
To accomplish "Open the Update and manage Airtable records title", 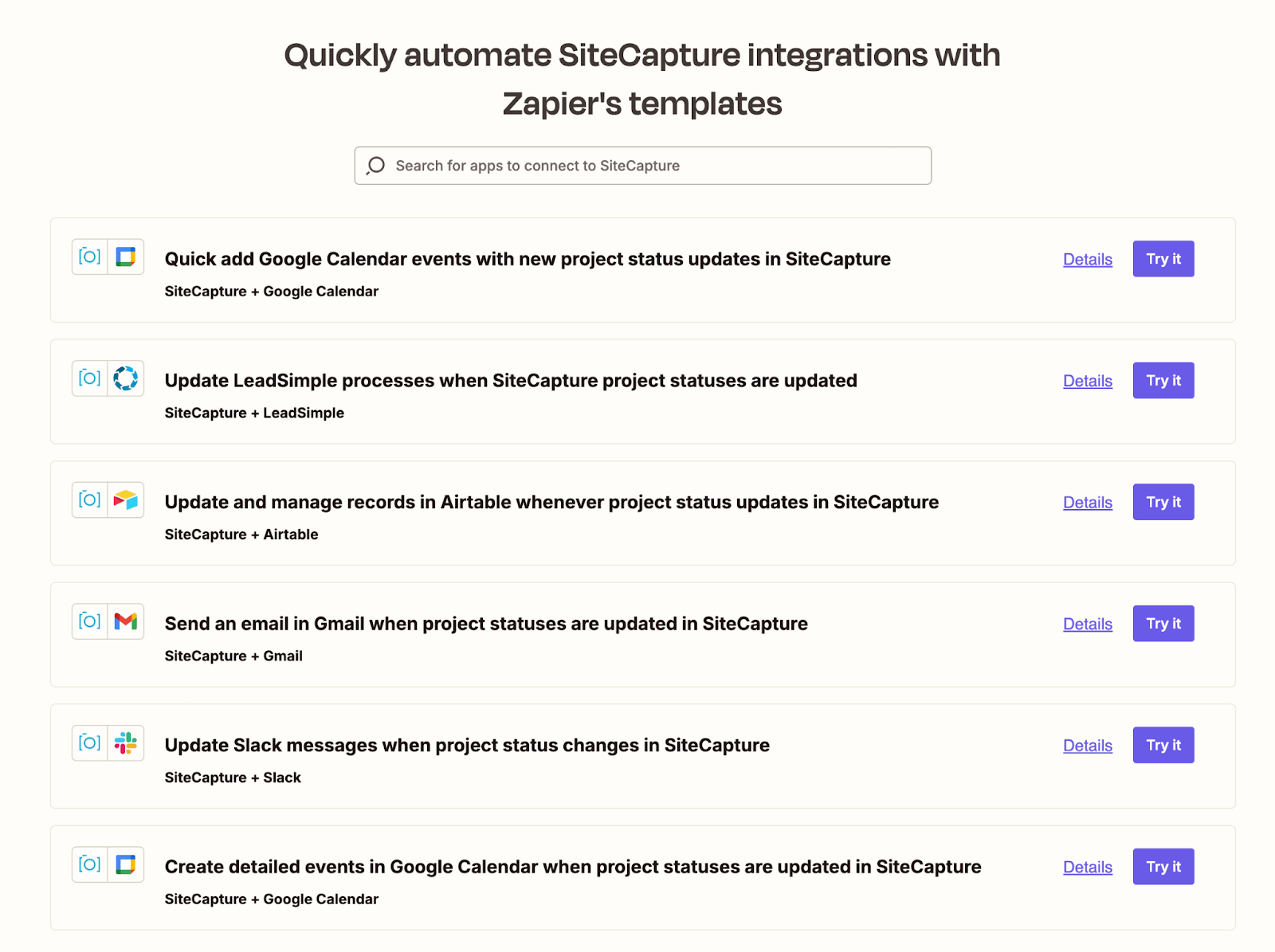I will coord(551,503).
